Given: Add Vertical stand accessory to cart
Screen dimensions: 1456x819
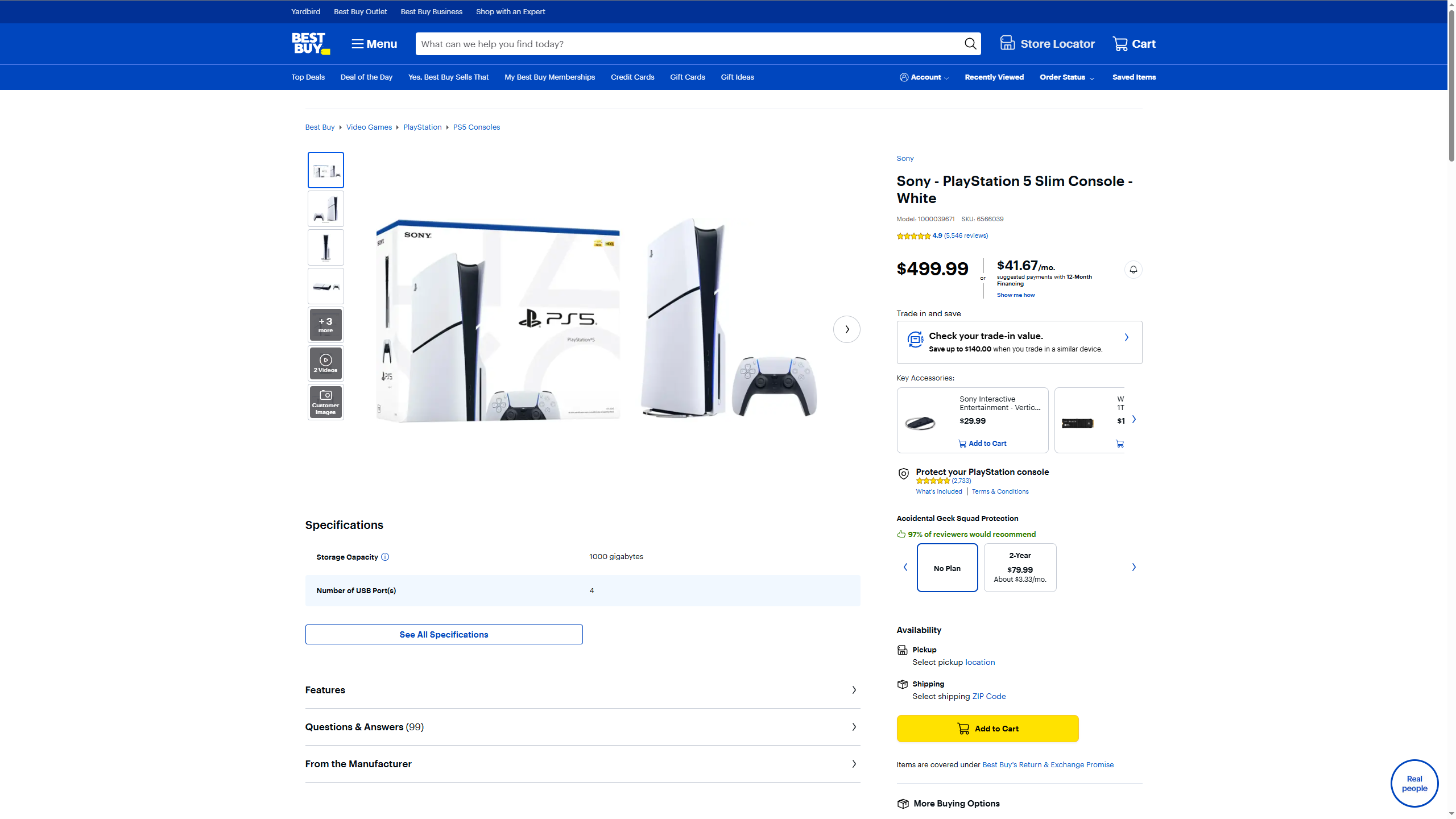Looking at the screenshot, I should (x=982, y=444).
